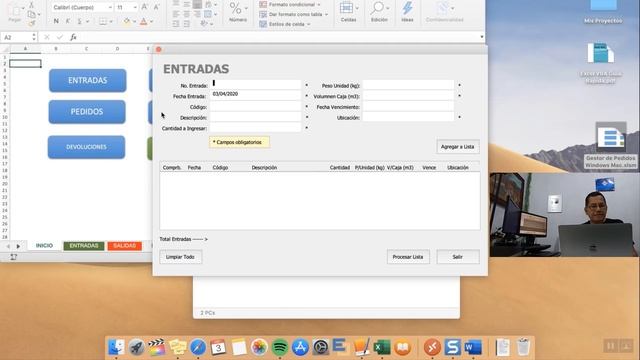Viewport: 640px width, 360px height.
Task: Close the ENTRADAS form with red button
Action: point(159,49)
